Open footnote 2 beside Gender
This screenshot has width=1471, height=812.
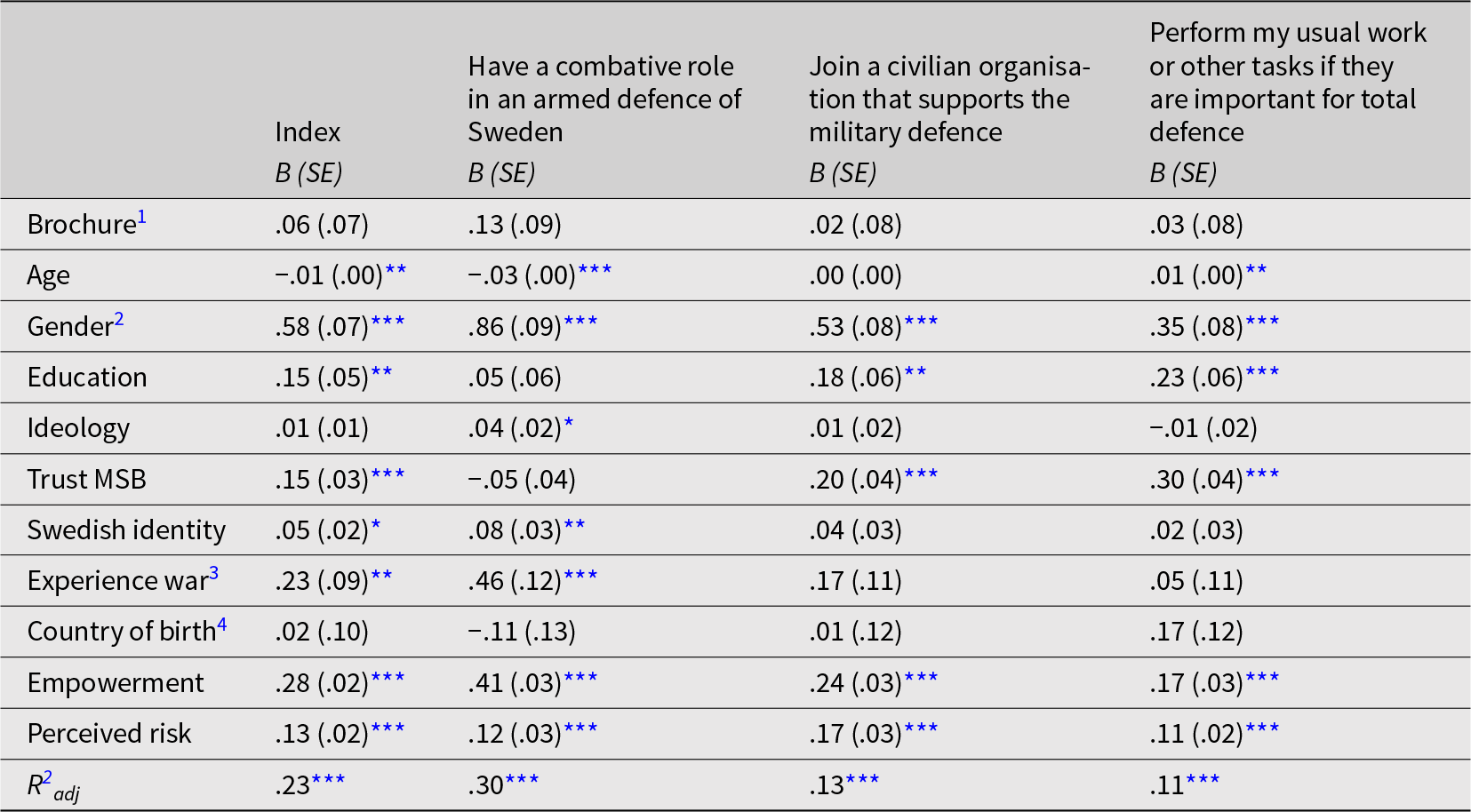(x=119, y=319)
